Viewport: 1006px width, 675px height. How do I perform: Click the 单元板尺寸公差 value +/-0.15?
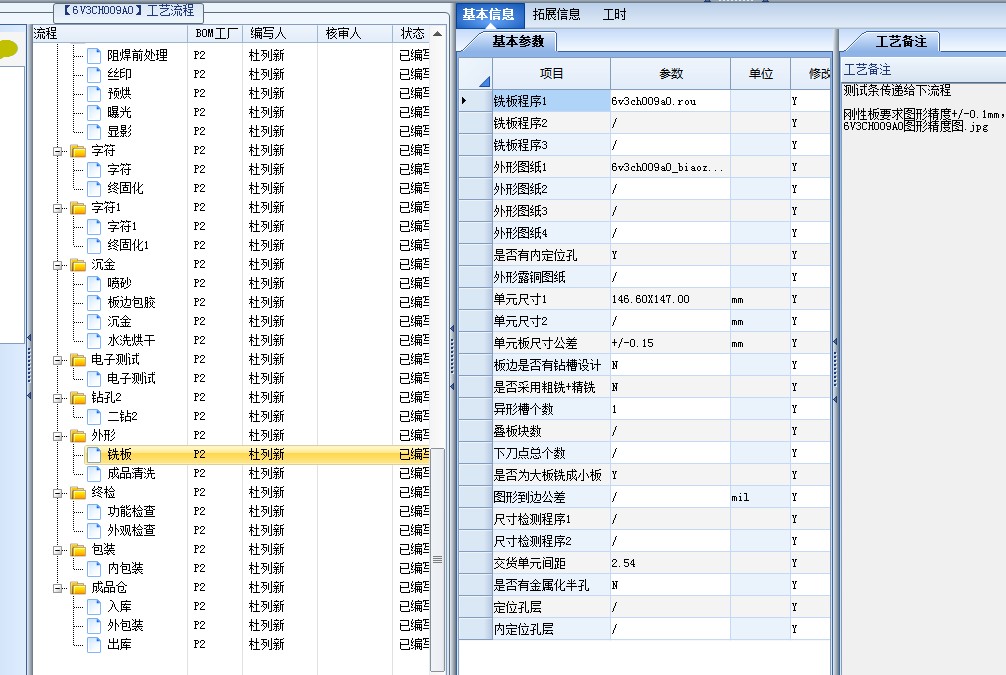[x=633, y=343]
